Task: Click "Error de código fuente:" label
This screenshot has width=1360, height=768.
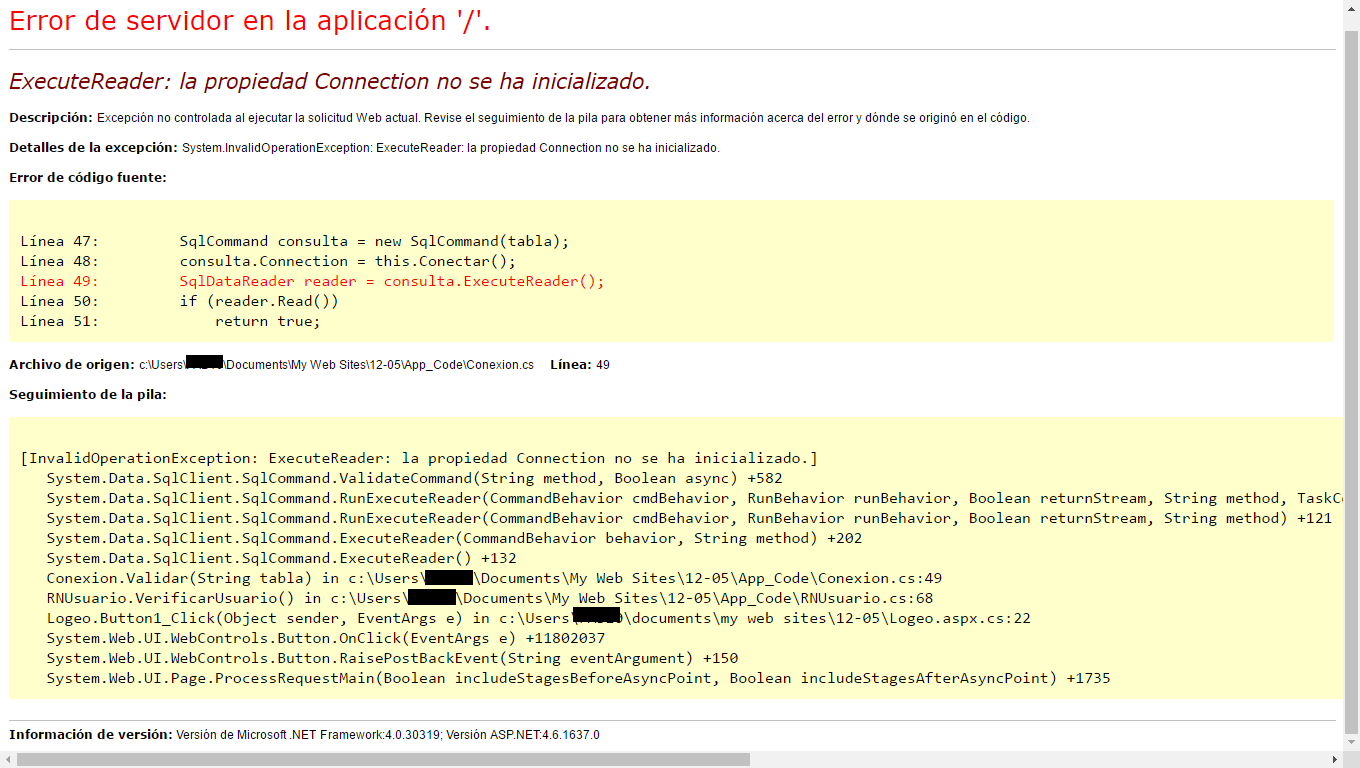Action: pyautogui.click(x=88, y=178)
